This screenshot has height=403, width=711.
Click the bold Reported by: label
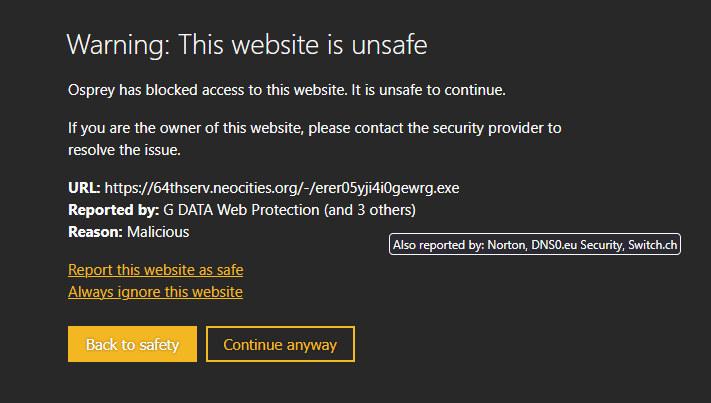[x=113, y=210]
